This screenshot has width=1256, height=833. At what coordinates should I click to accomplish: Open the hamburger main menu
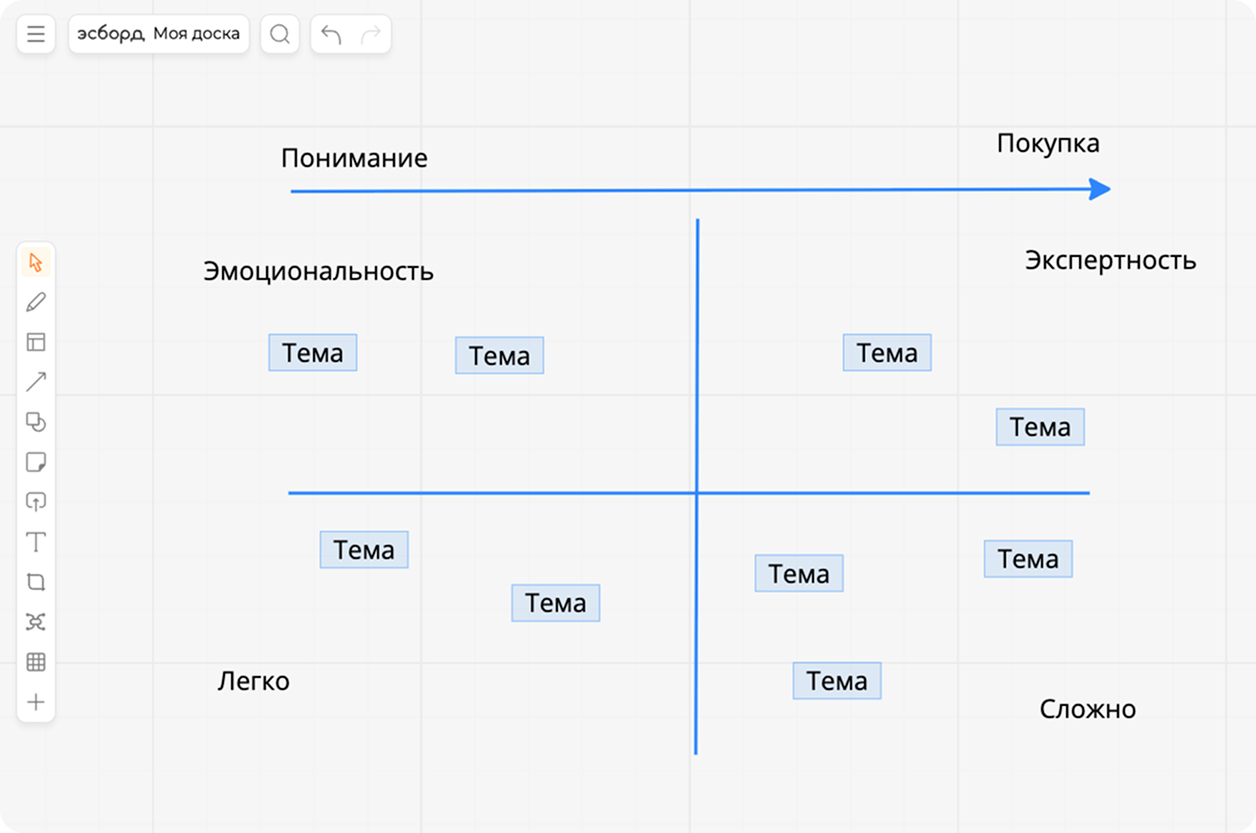[x=36, y=35]
